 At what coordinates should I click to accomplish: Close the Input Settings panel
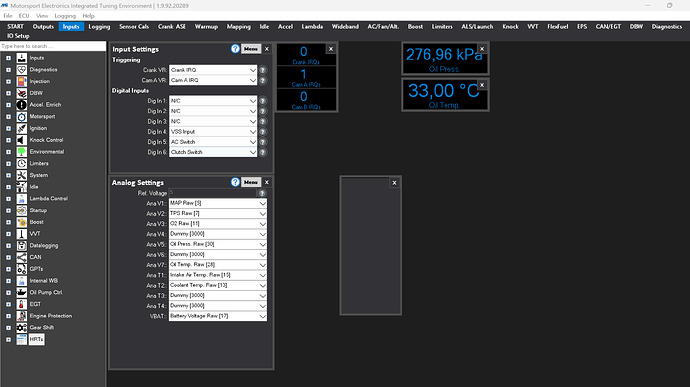click(267, 49)
